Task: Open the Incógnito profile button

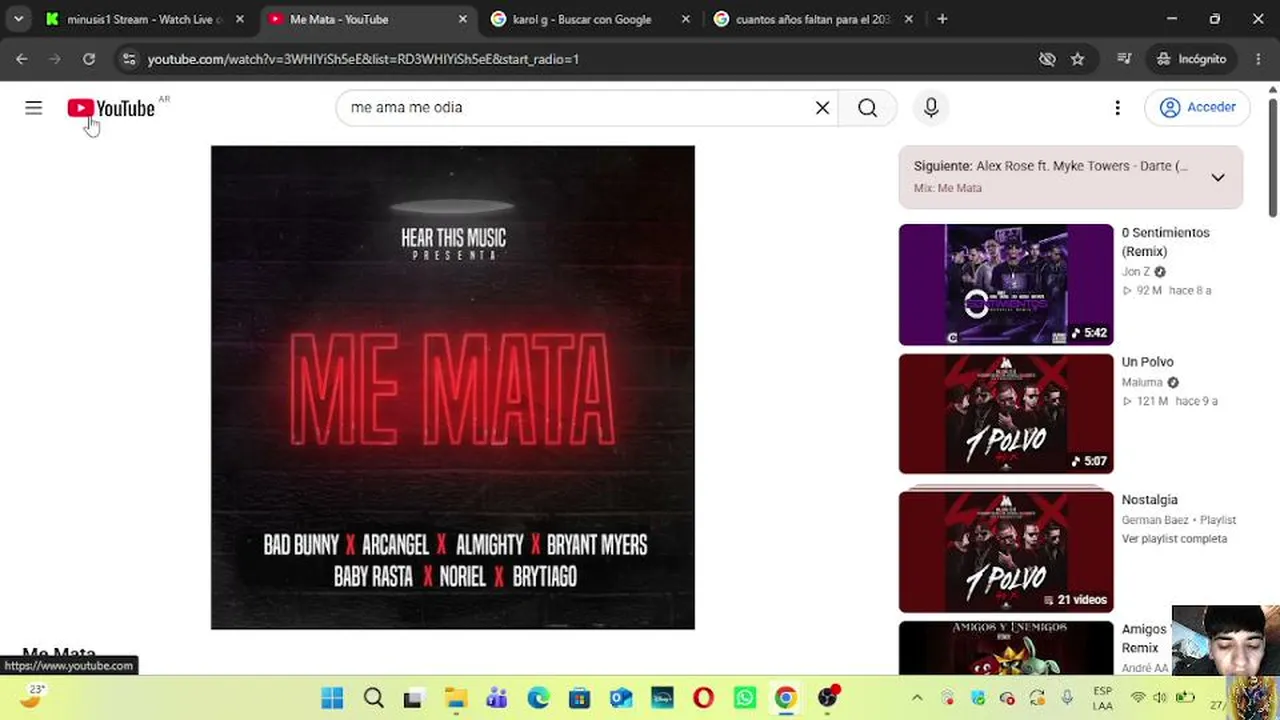Action: click(x=1191, y=59)
